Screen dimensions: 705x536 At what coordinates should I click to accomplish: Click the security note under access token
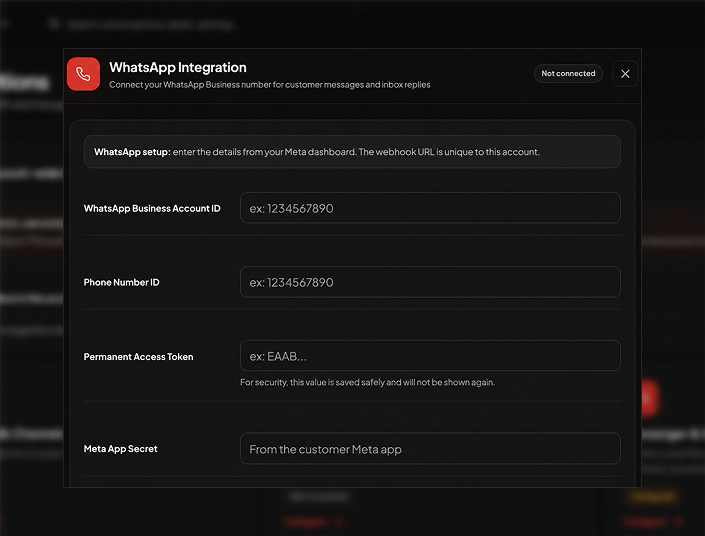[367, 382]
